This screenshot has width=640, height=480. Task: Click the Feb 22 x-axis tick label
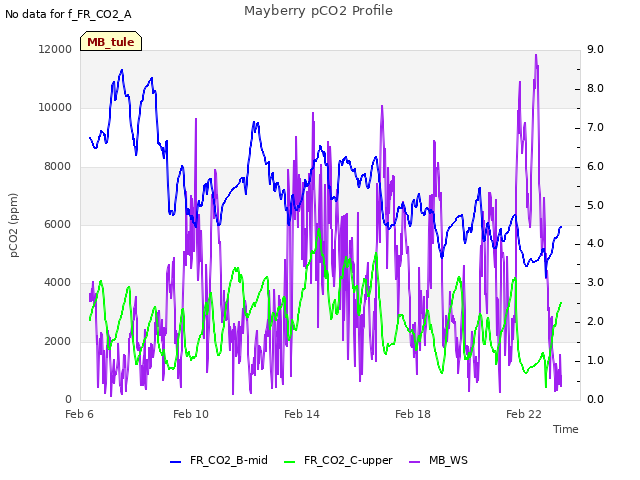point(524,414)
